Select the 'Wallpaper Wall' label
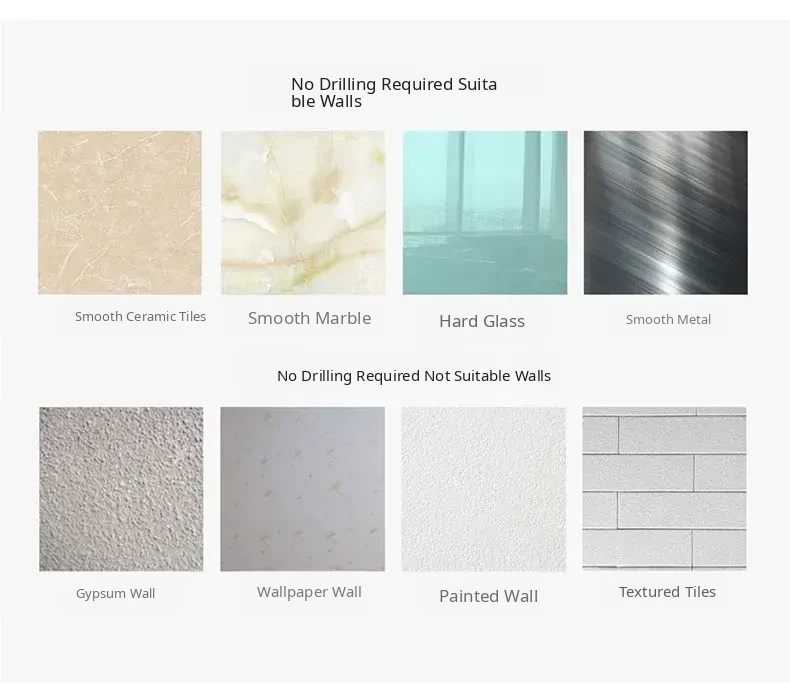The width and height of the screenshot is (790, 698). click(x=309, y=592)
